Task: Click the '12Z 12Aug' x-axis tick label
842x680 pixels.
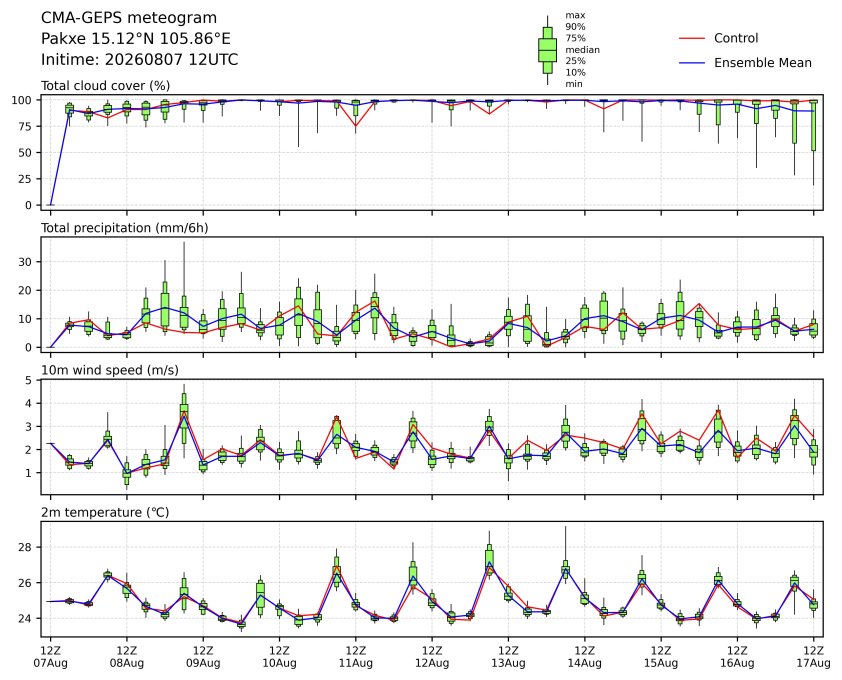Action: click(432, 657)
